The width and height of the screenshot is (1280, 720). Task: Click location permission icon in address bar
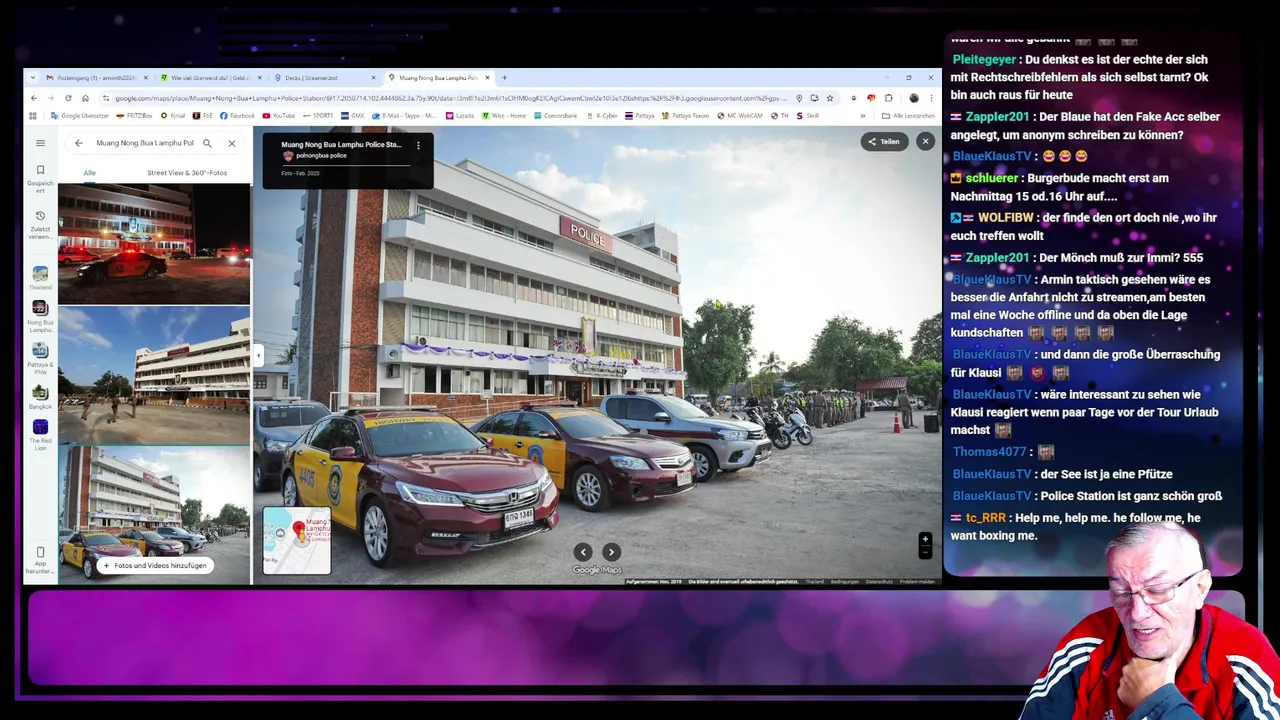[799, 98]
